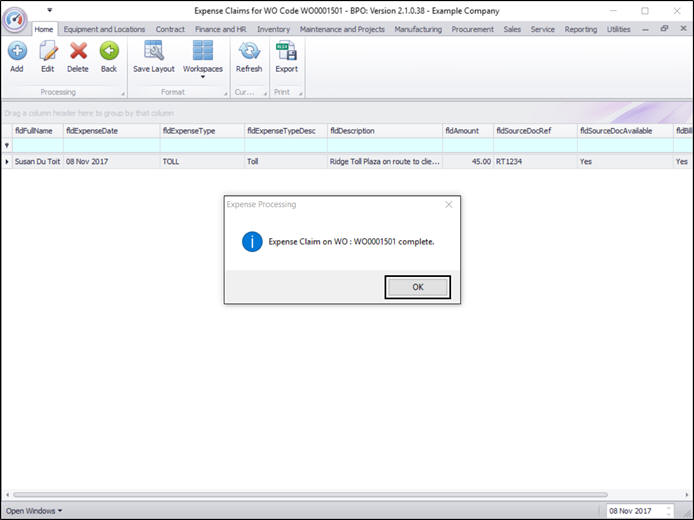The width and height of the screenshot is (694, 520).
Task: Click the left scroll arrow of grid
Action: click(x=7, y=494)
